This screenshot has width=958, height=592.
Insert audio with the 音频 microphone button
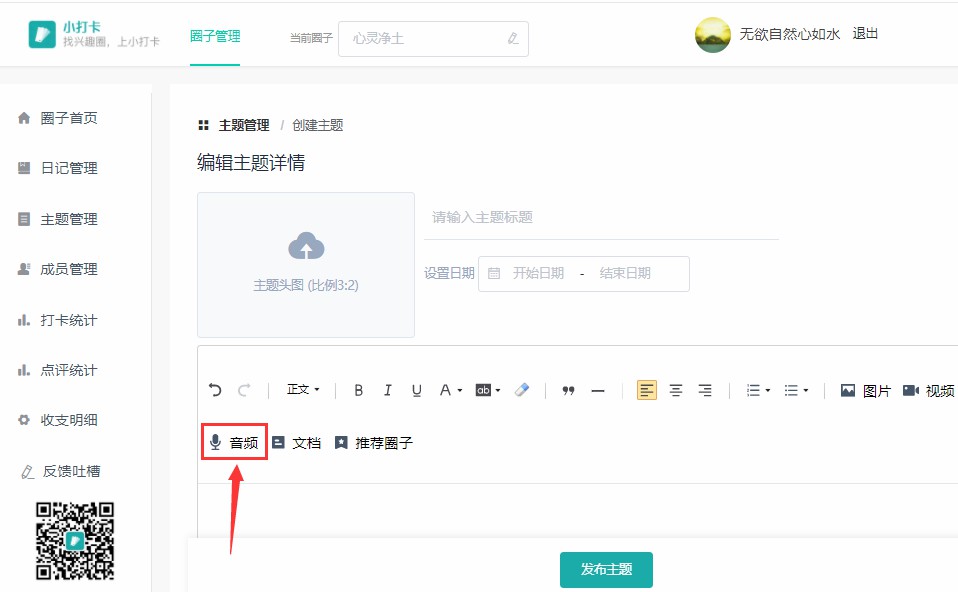click(234, 442)
